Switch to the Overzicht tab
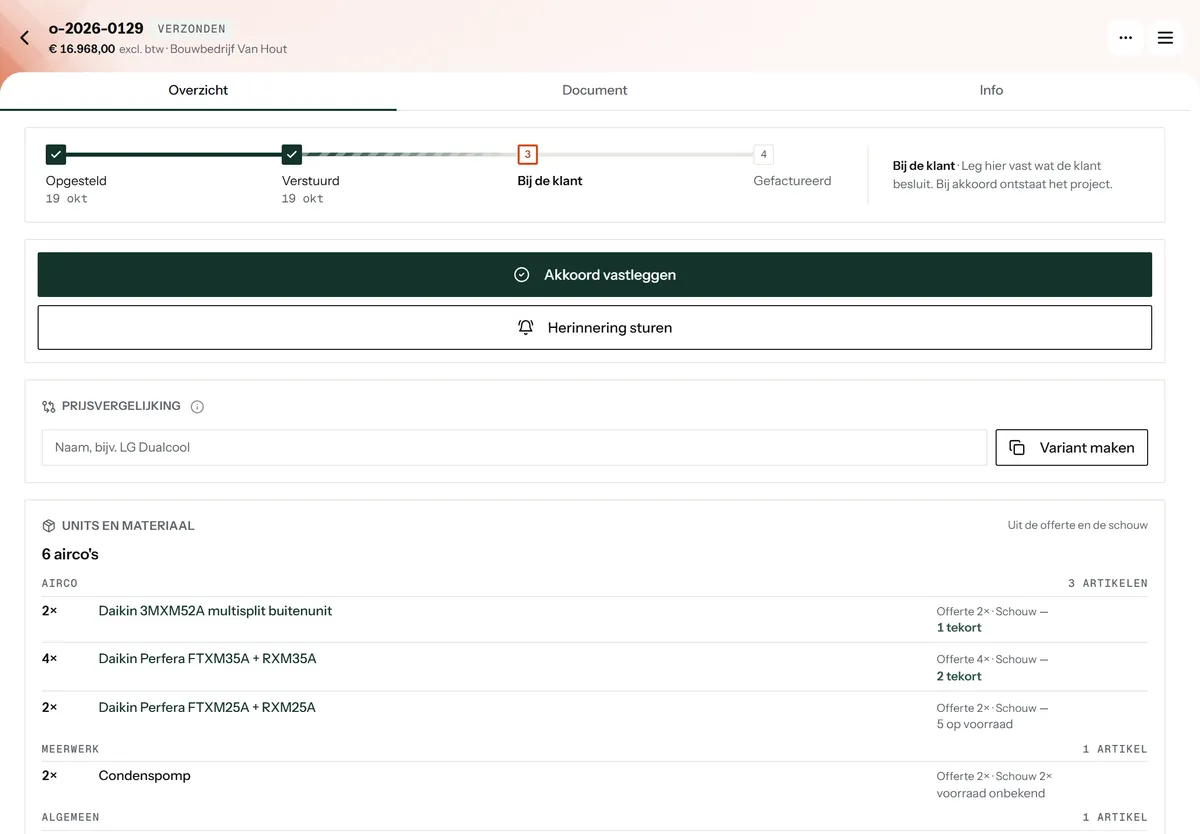 pyautogui.click(x=198, y=90)
